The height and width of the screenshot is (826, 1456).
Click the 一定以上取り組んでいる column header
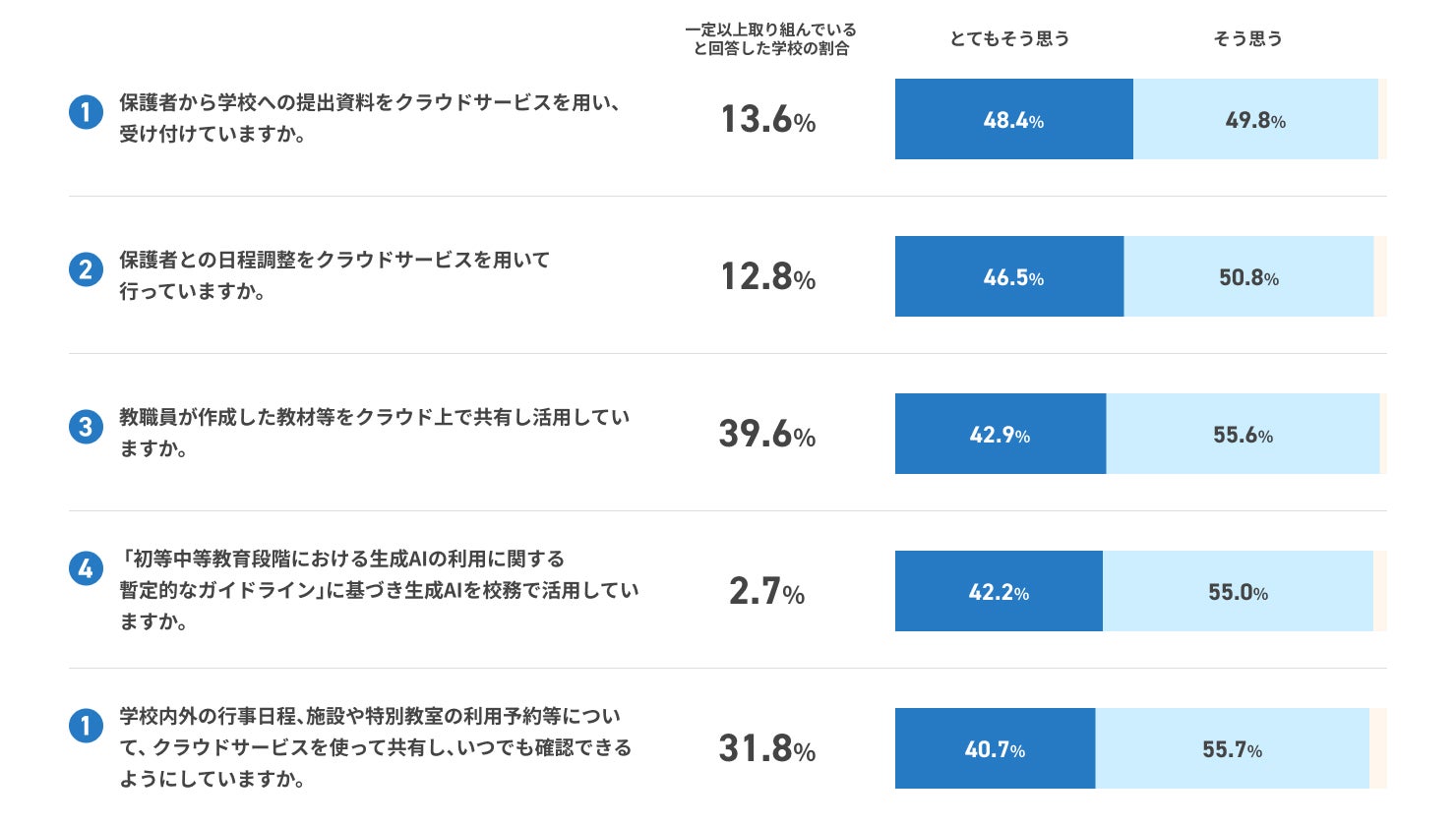point(770,39)
